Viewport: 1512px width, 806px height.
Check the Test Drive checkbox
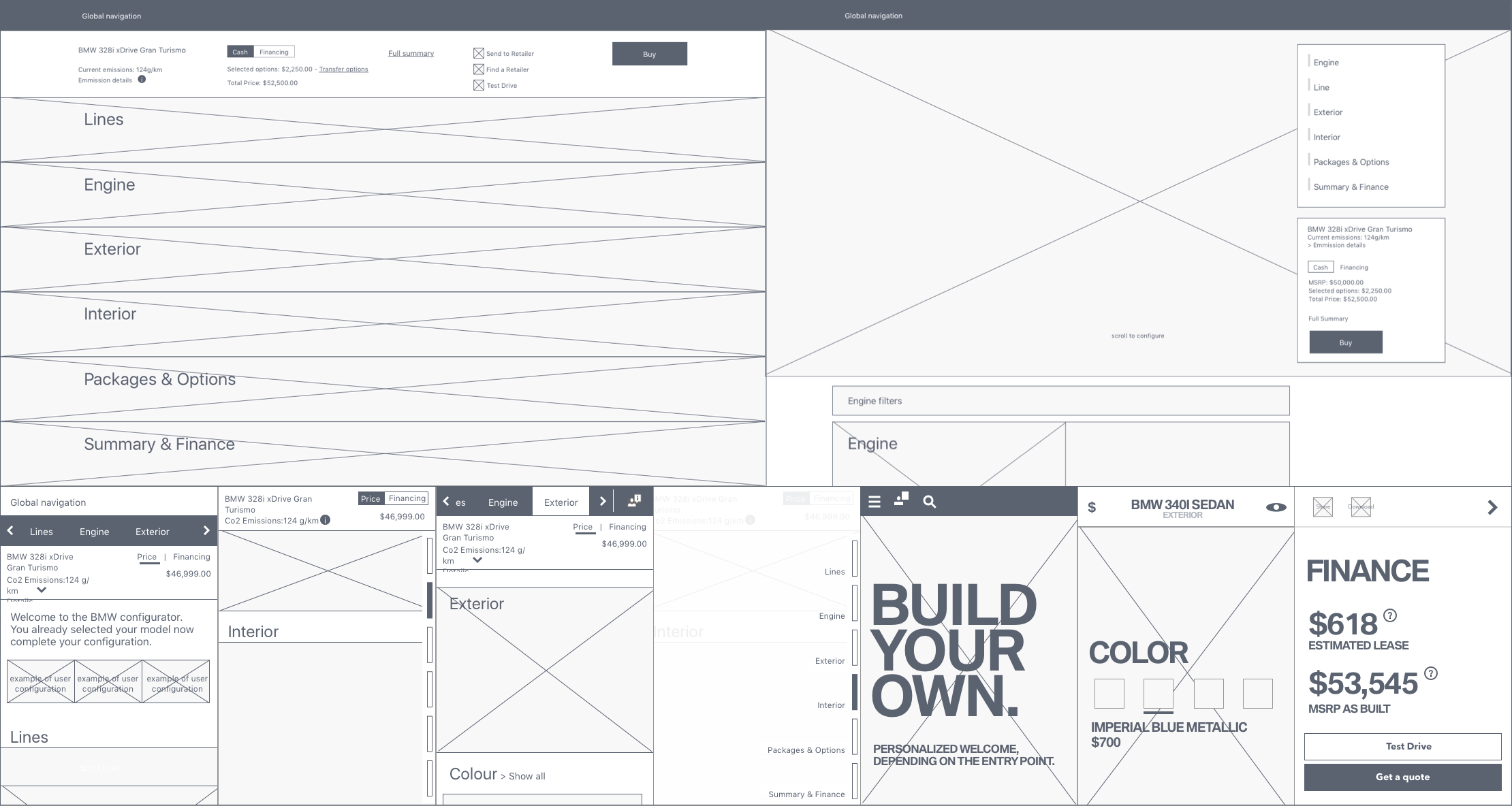pyautogui.click(x=479, y=85)
